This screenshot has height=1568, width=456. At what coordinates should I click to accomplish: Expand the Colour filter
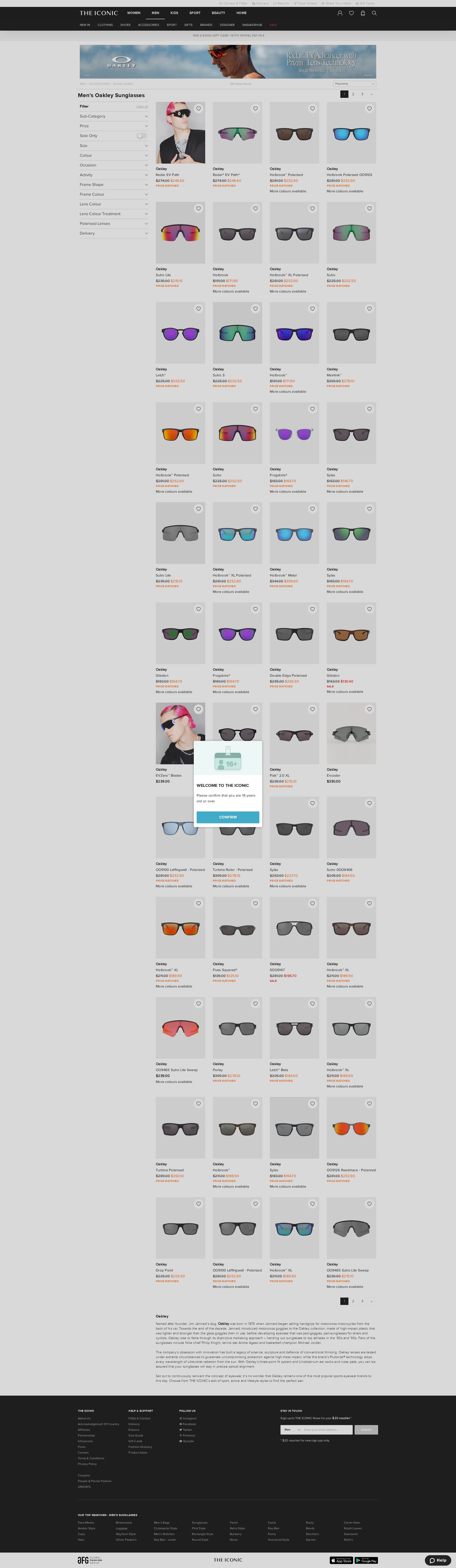113,155
